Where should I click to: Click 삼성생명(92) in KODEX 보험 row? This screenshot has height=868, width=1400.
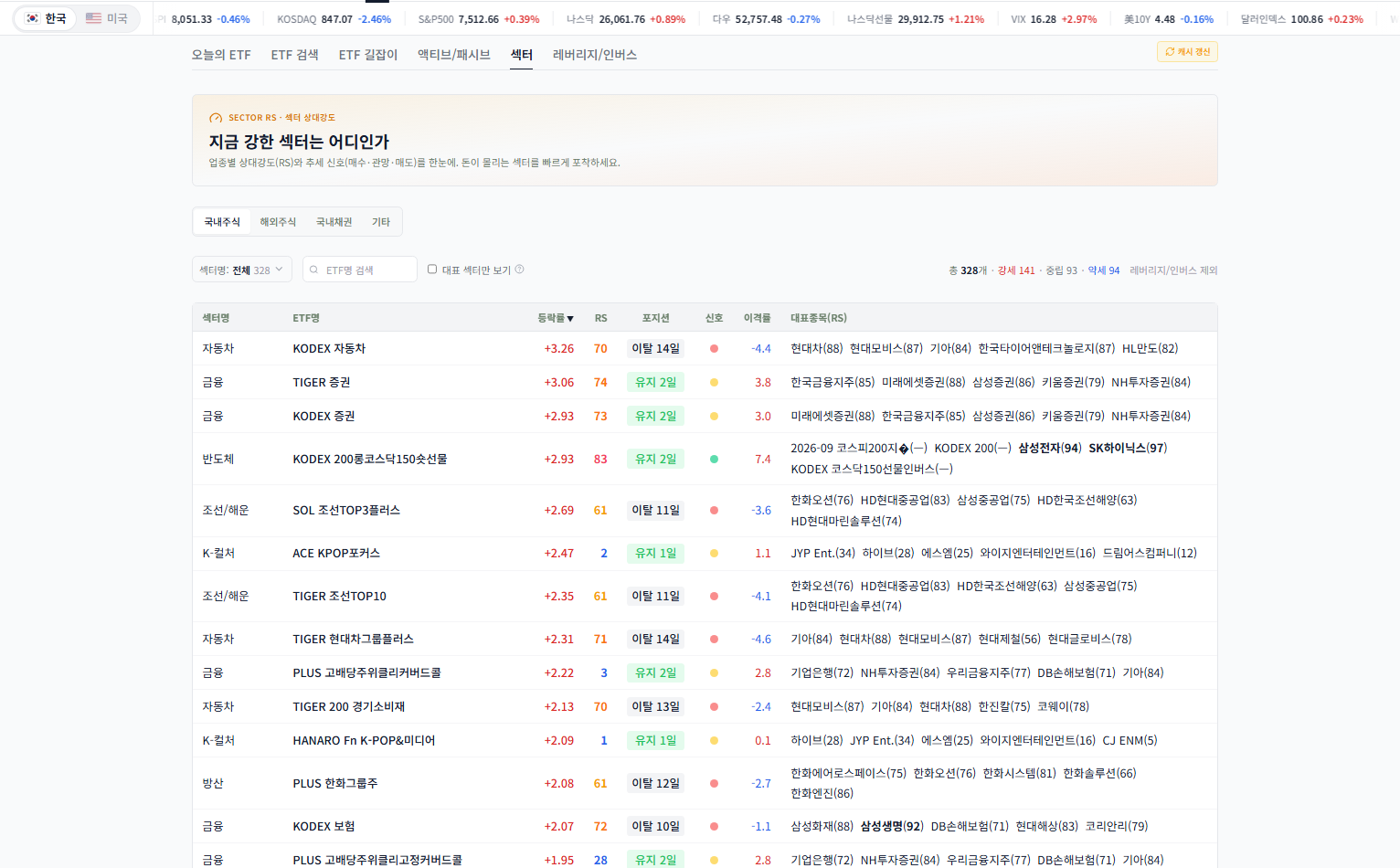coord(892,826)
